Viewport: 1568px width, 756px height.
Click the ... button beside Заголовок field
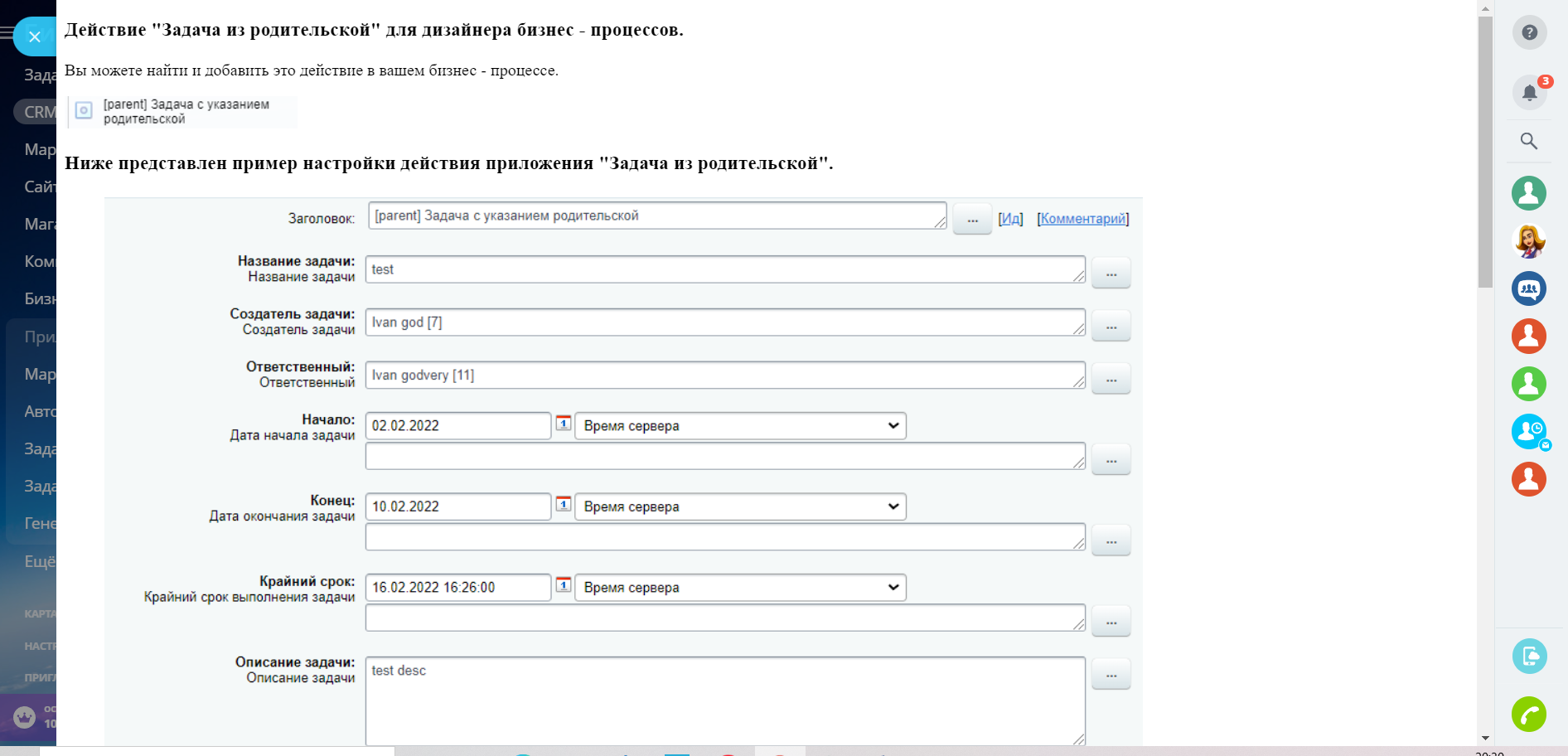pyautogui.click(x=972, y=220)
